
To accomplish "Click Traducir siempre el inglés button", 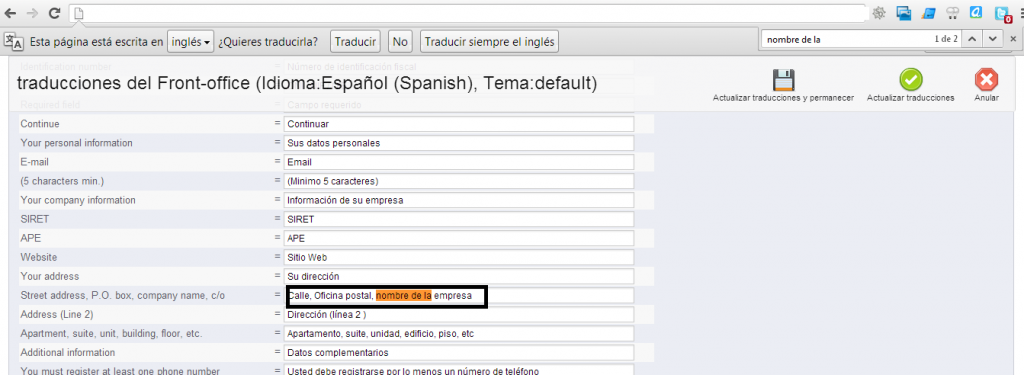I will (489, 42).
